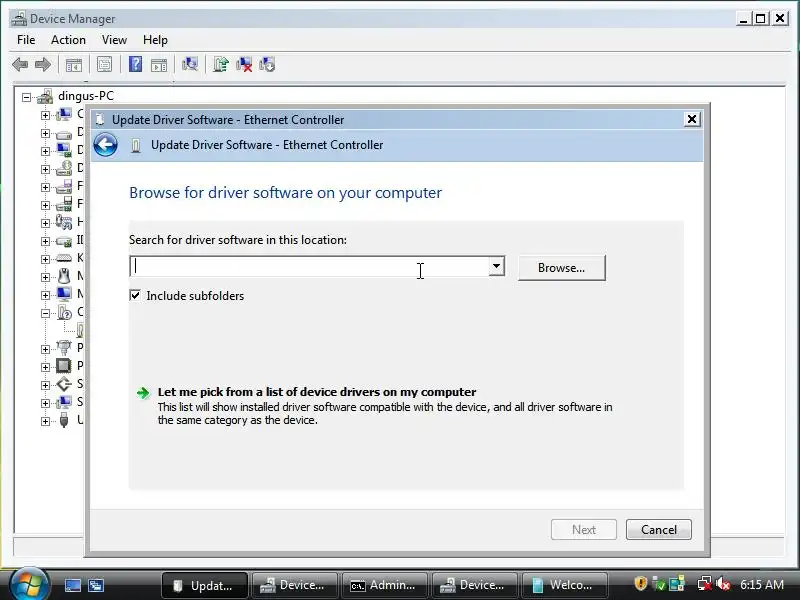The image size is (800, 600).
Task: Switch to the Welco... taskbar button
Action: point(563,585)
